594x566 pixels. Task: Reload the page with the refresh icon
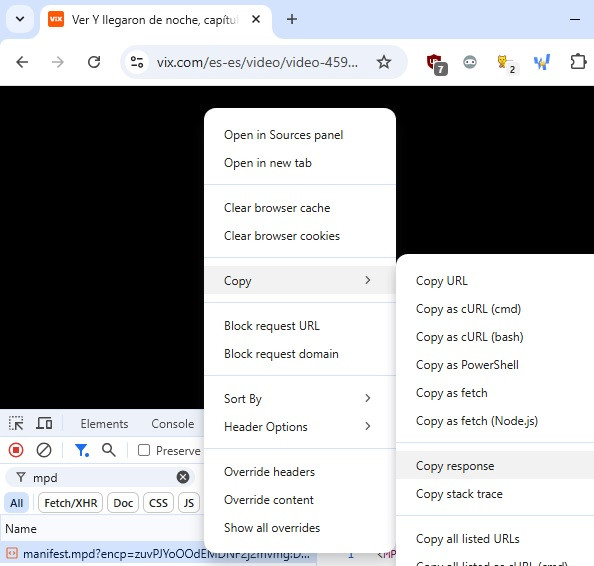pos(94,62)
